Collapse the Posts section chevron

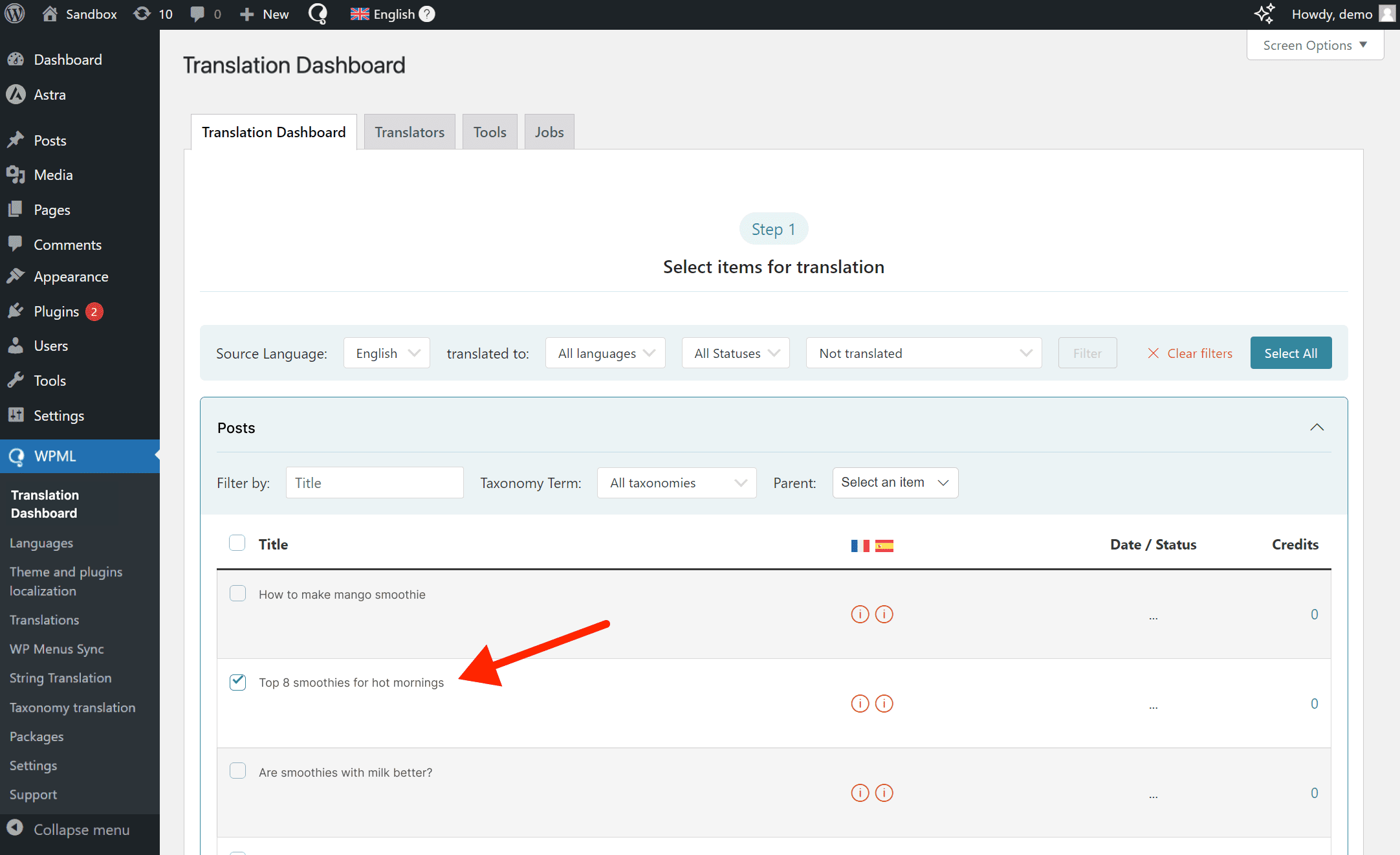click(x=1317, y=427)
